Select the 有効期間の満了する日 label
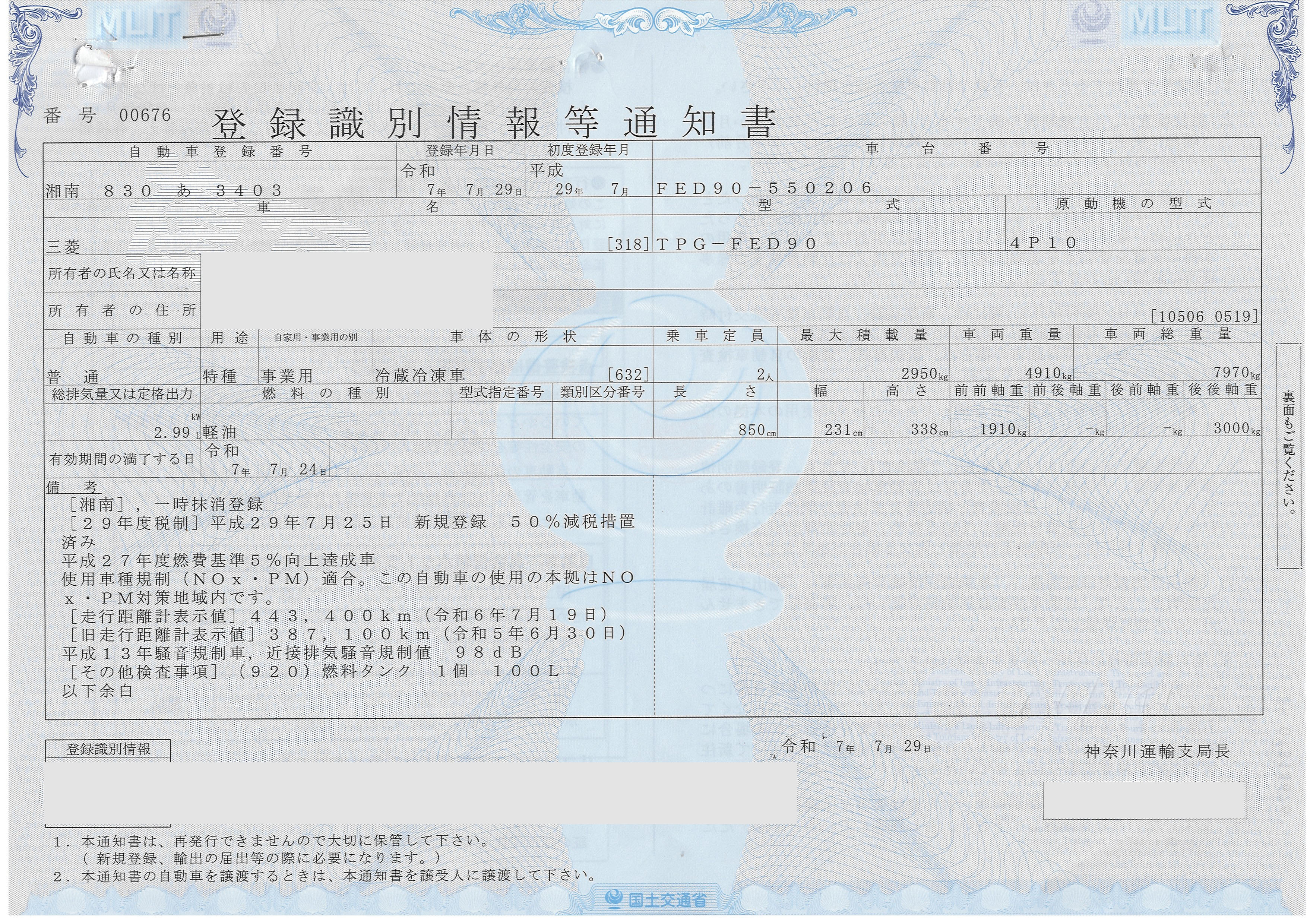Image resolution: width=1307 pixels, height=924 pixels. pyautogui.click(x=122, y=459)
